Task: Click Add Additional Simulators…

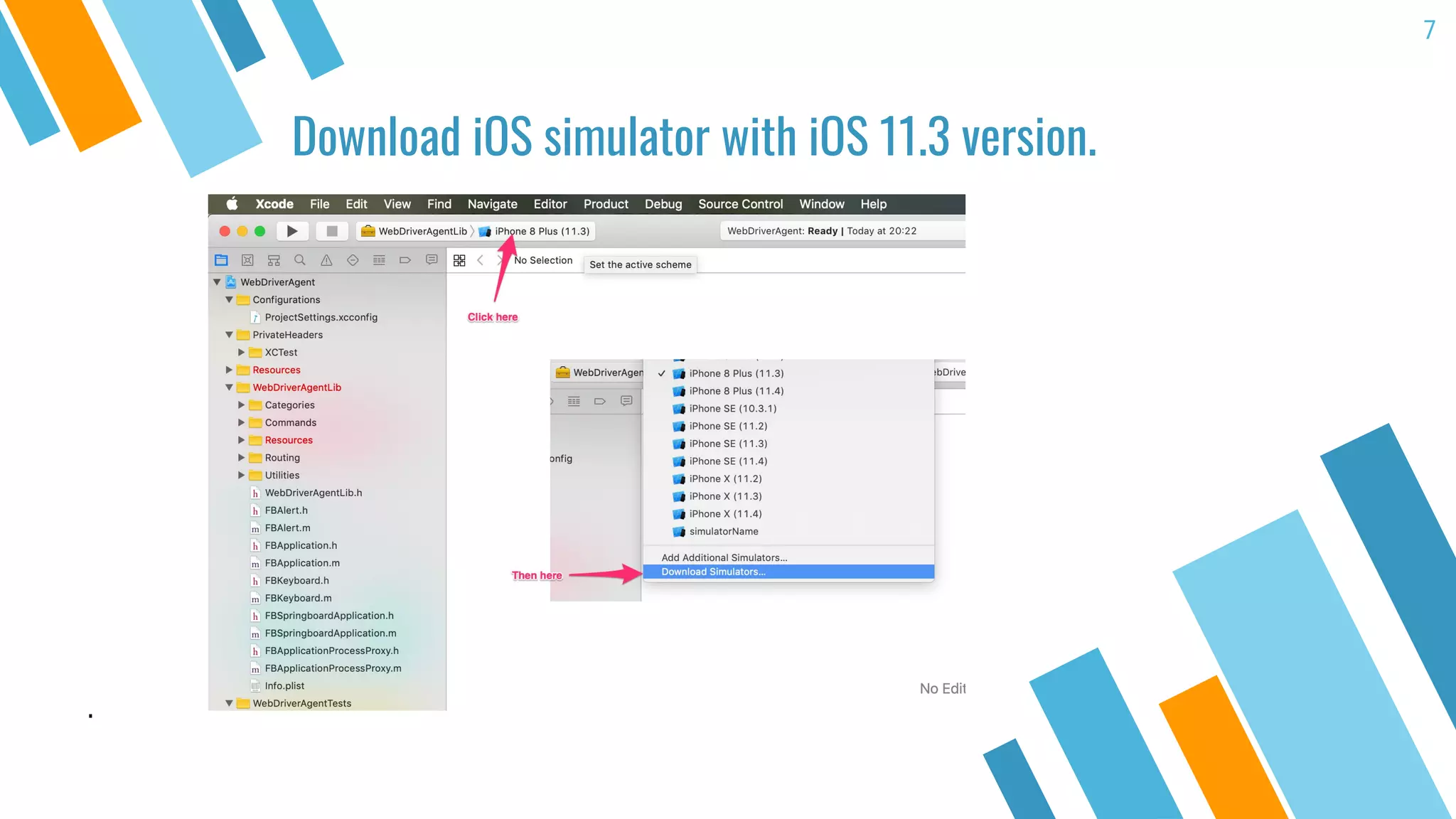Action: click(788, 557)
